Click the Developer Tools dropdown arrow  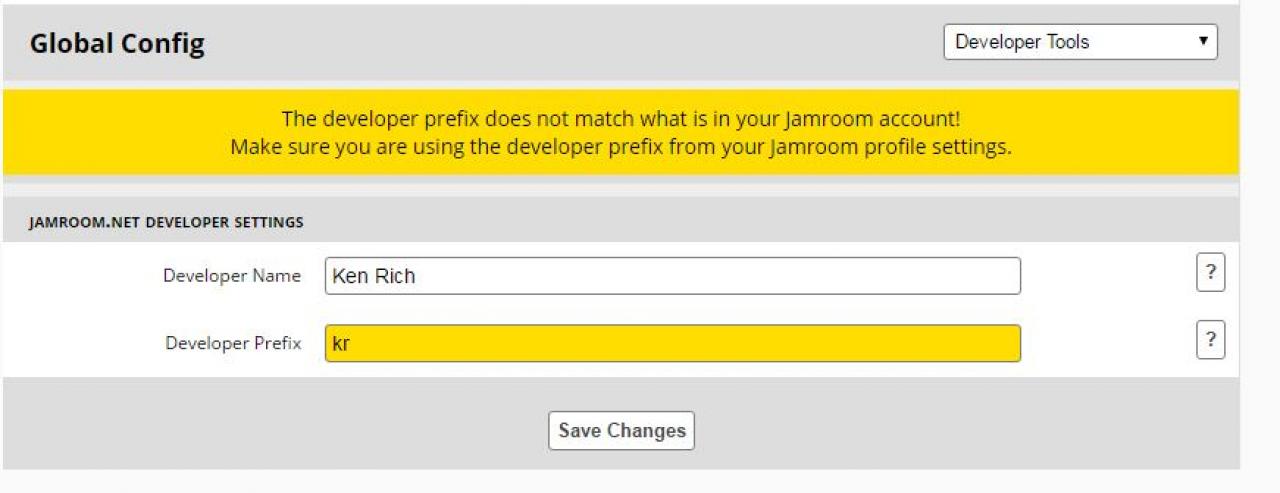1202,42
